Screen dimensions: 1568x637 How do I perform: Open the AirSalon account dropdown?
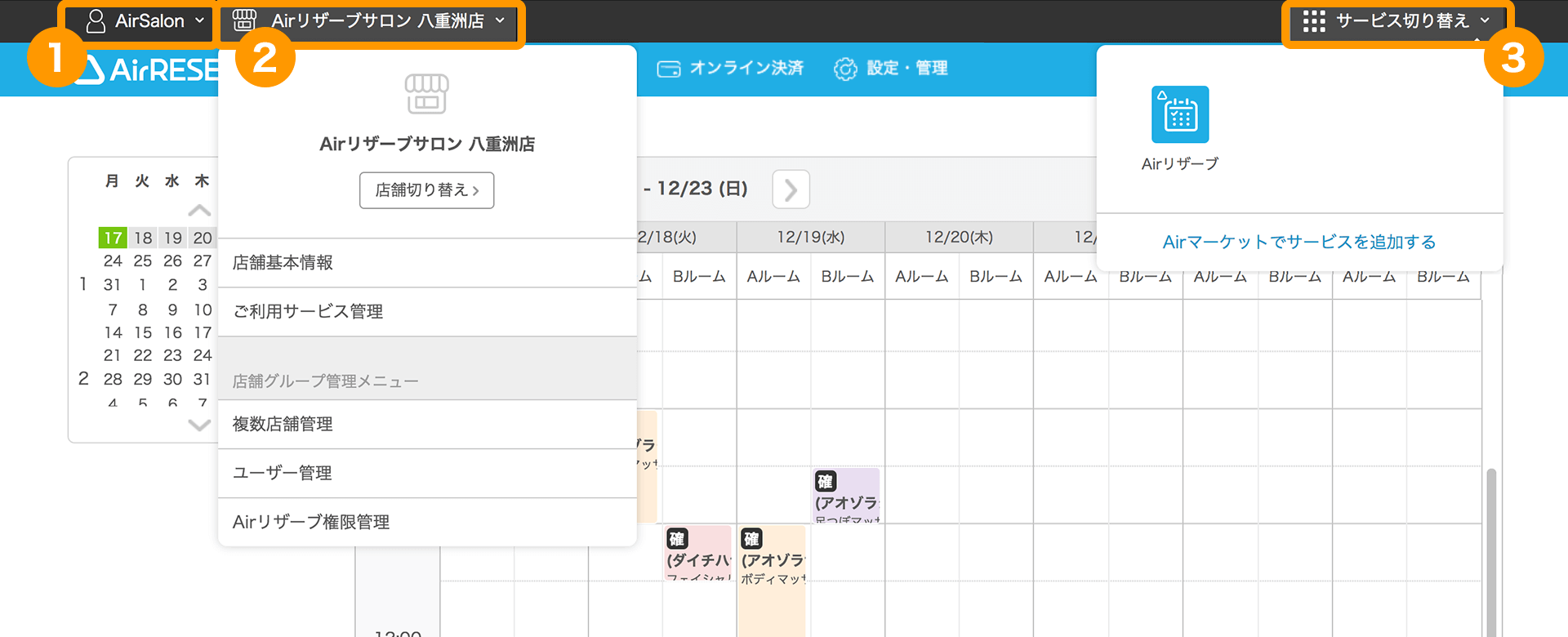pos(146,21)
